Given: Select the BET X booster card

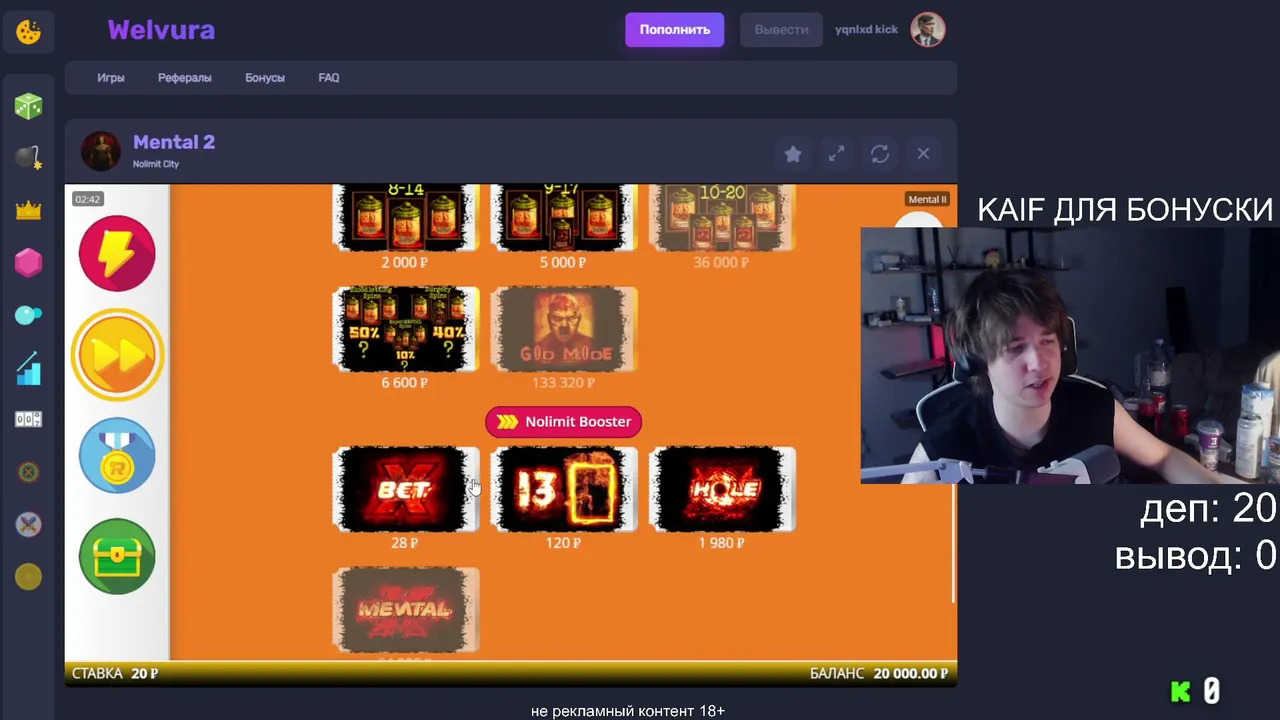Looking at the screenshot, I should [x=405, y=489].
